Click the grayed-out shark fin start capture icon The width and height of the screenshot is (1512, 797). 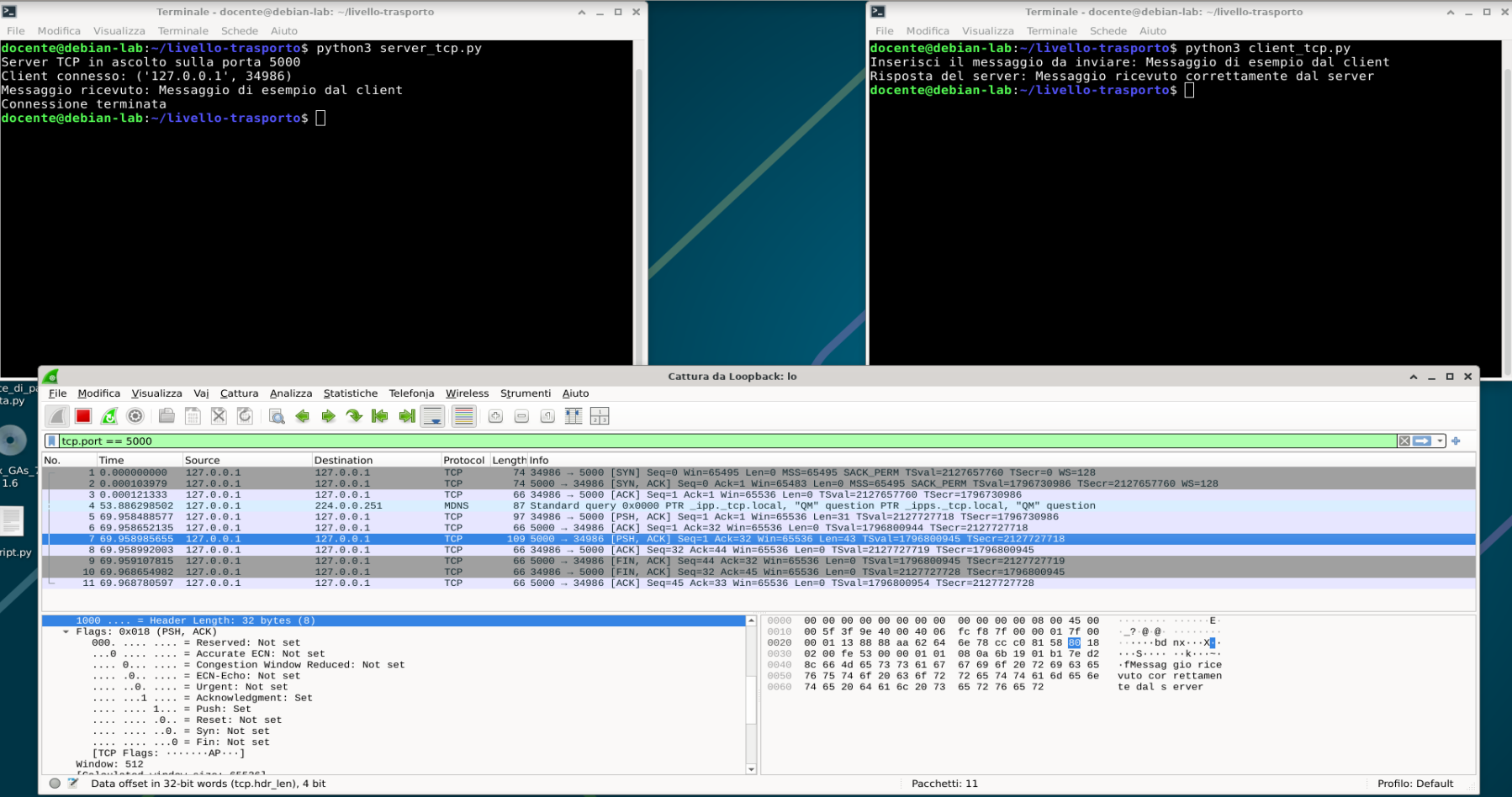pos(57,416)
